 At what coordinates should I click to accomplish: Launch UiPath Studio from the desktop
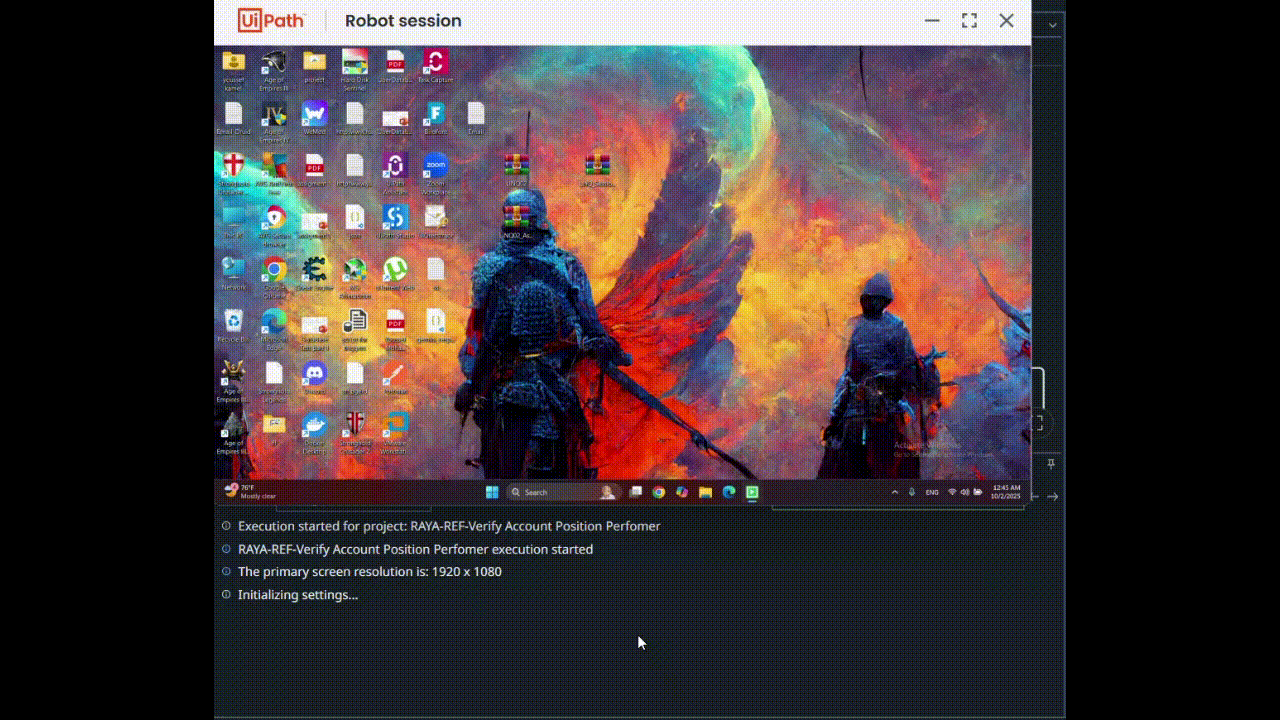(x=395, y=220)
